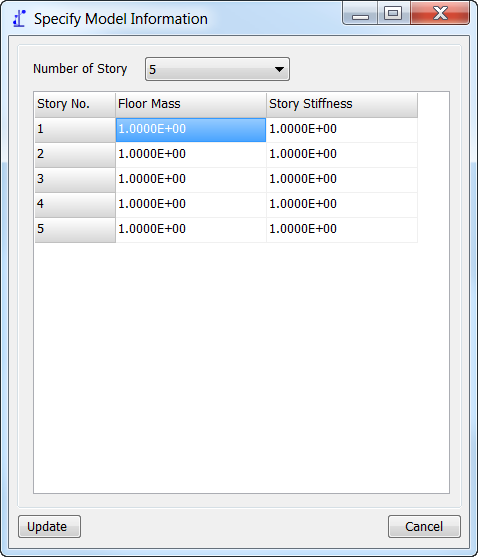Click the application icon in title bar
This screenshot has width=478, height=557.
point(19,18)
